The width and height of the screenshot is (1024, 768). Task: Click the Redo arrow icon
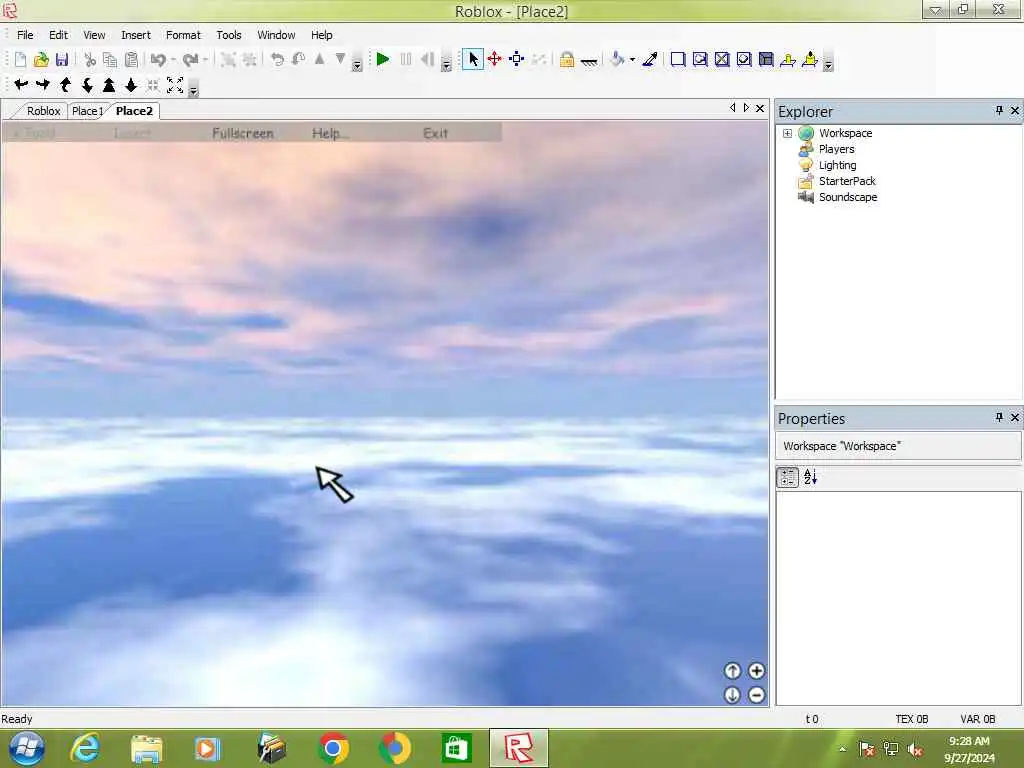190,60
